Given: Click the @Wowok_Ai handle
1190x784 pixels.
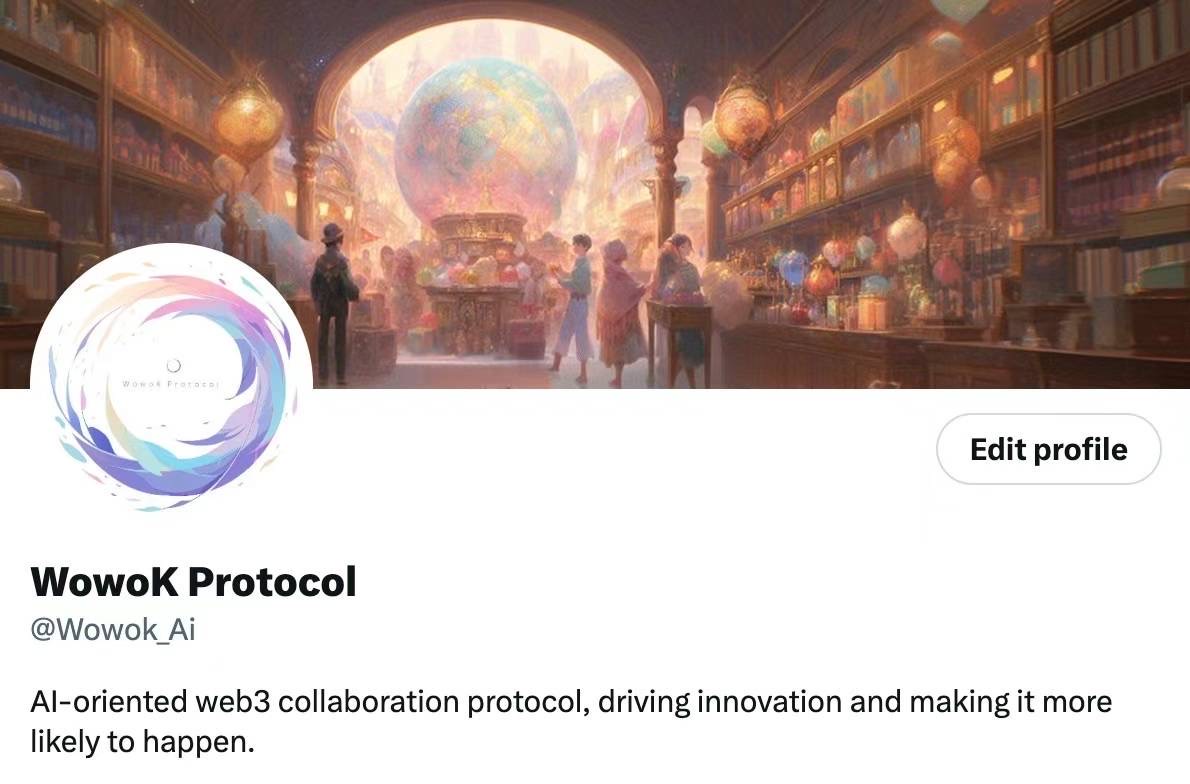Looking at the screenshot, I should coord(113,629).
